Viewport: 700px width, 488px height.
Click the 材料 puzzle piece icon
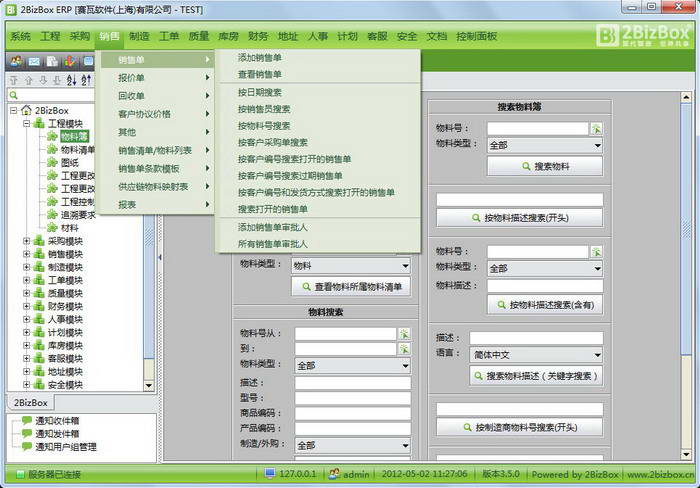pyautogui.click(x=52, y=228)
